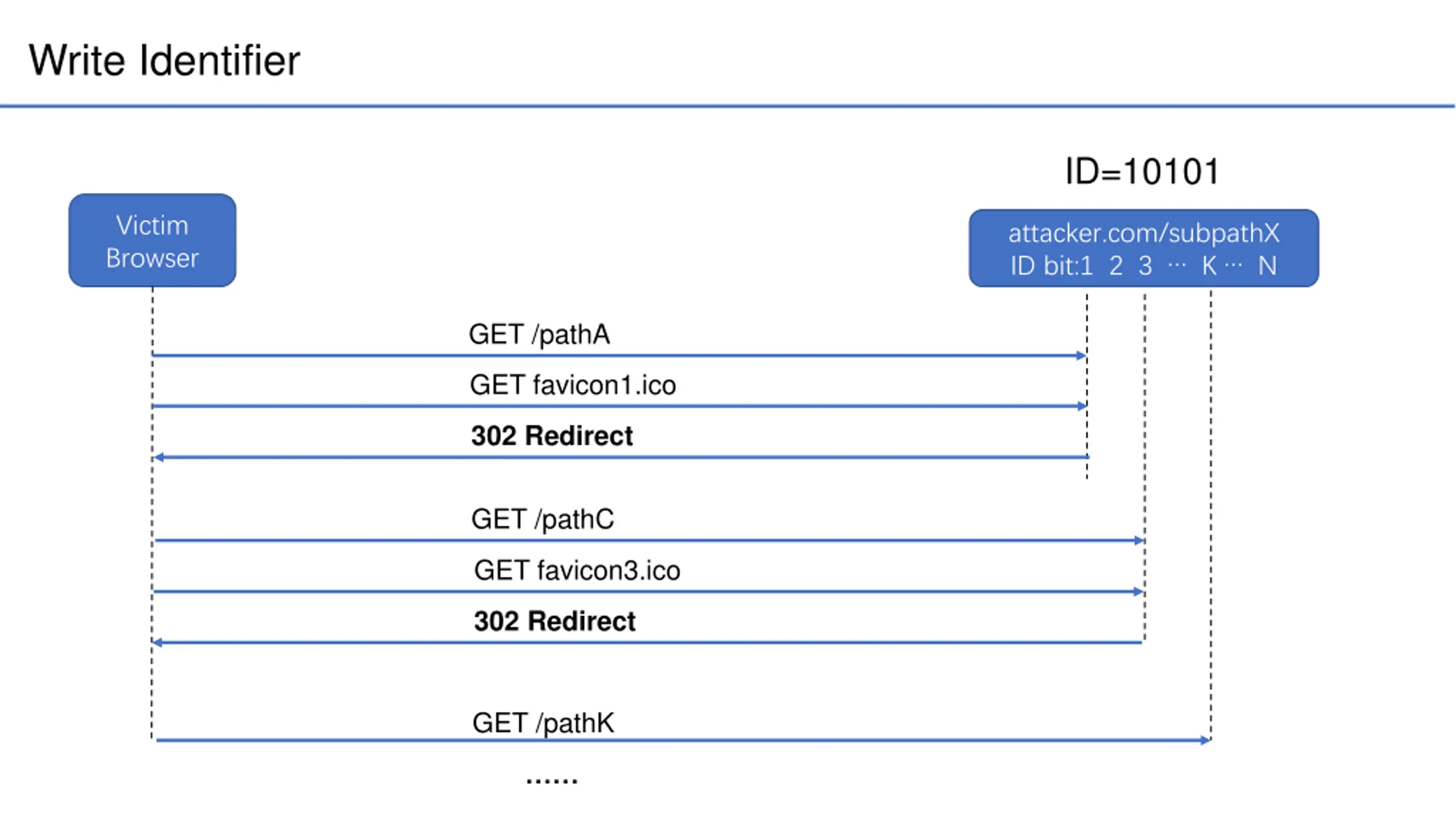
Task: Select the ellipsis dots at bottom
Action: pos(552,780)
